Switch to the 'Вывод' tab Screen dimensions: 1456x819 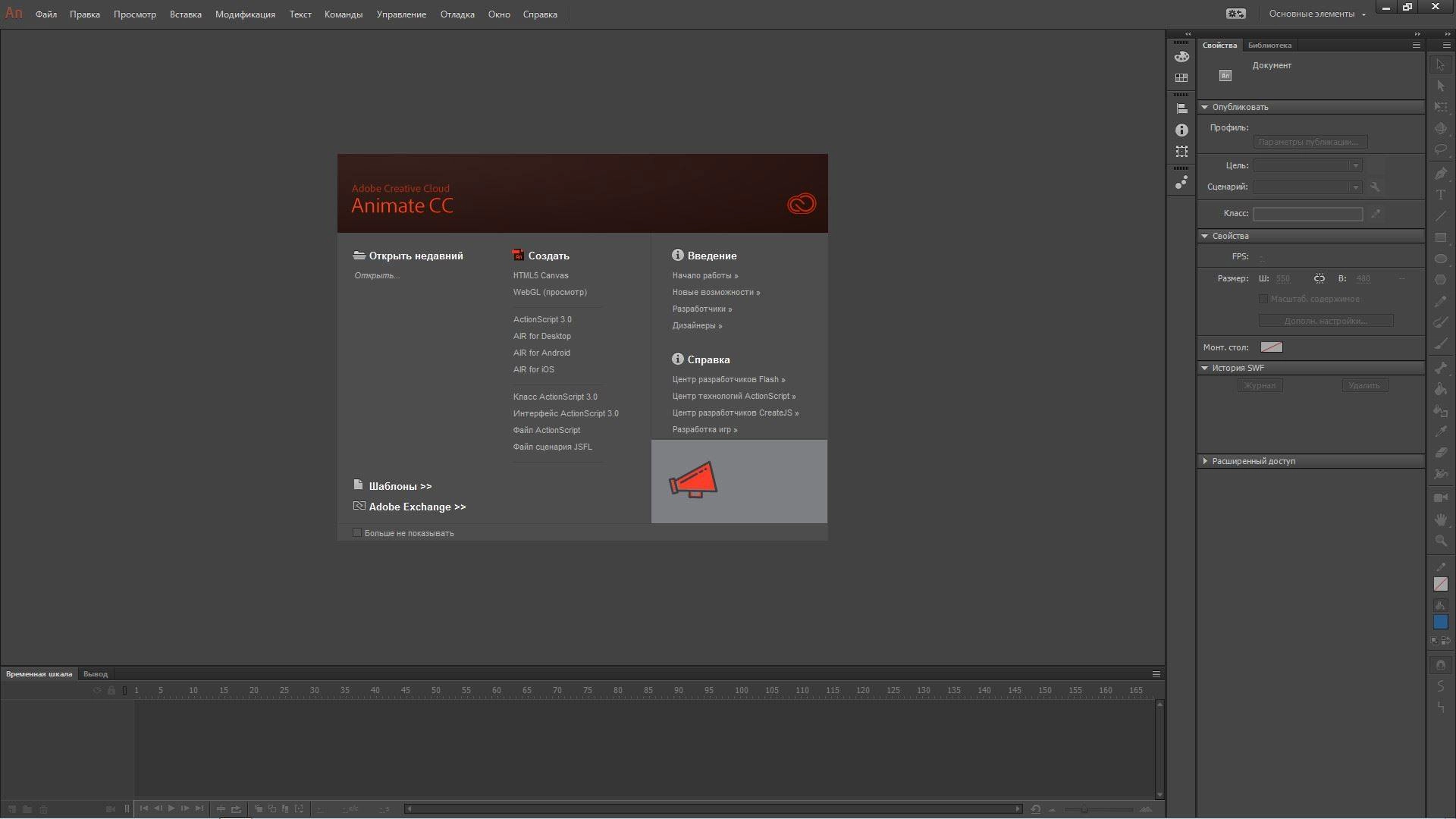click(96, 674)
